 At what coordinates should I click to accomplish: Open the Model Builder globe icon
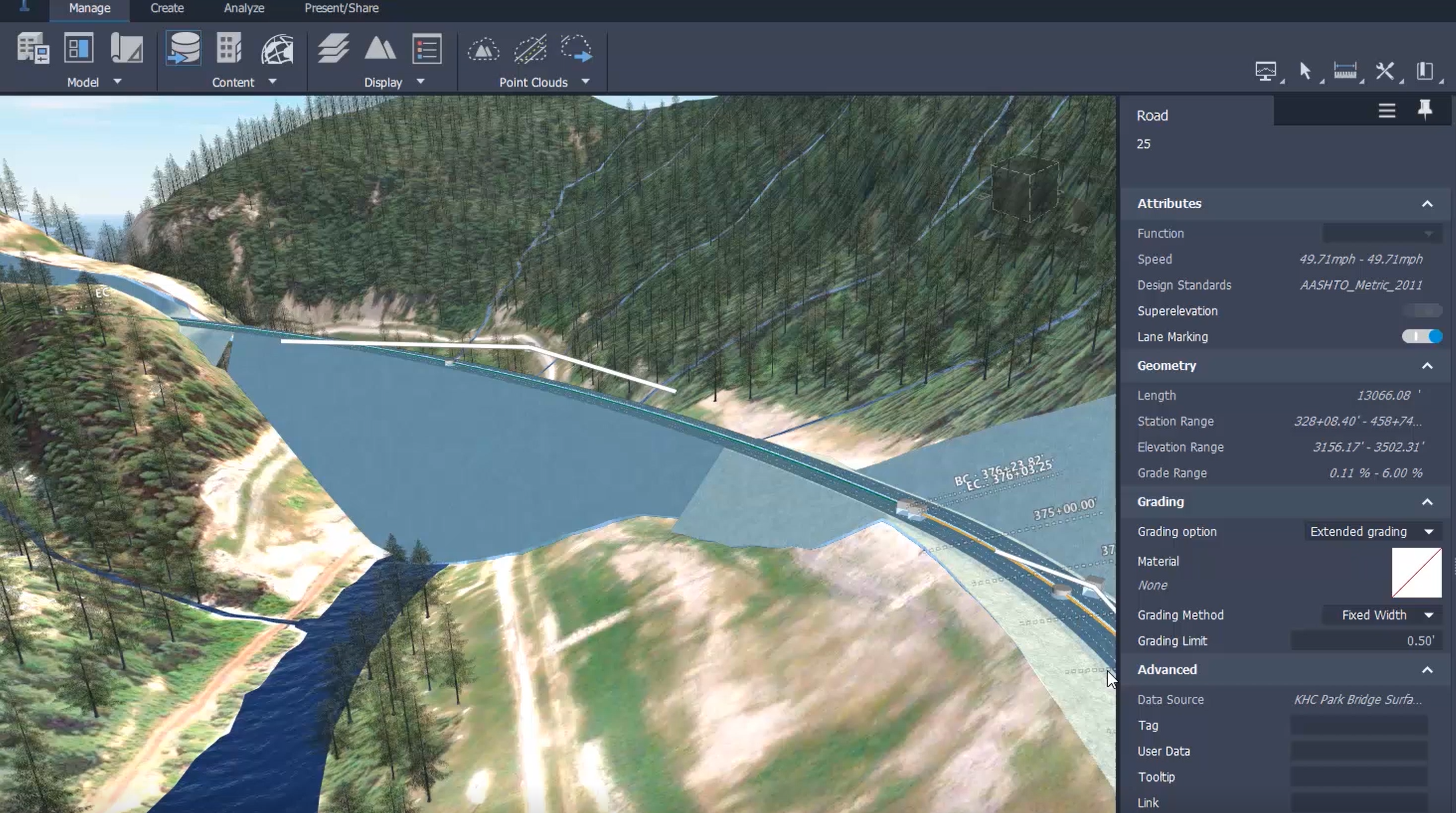tap(277, 49)
